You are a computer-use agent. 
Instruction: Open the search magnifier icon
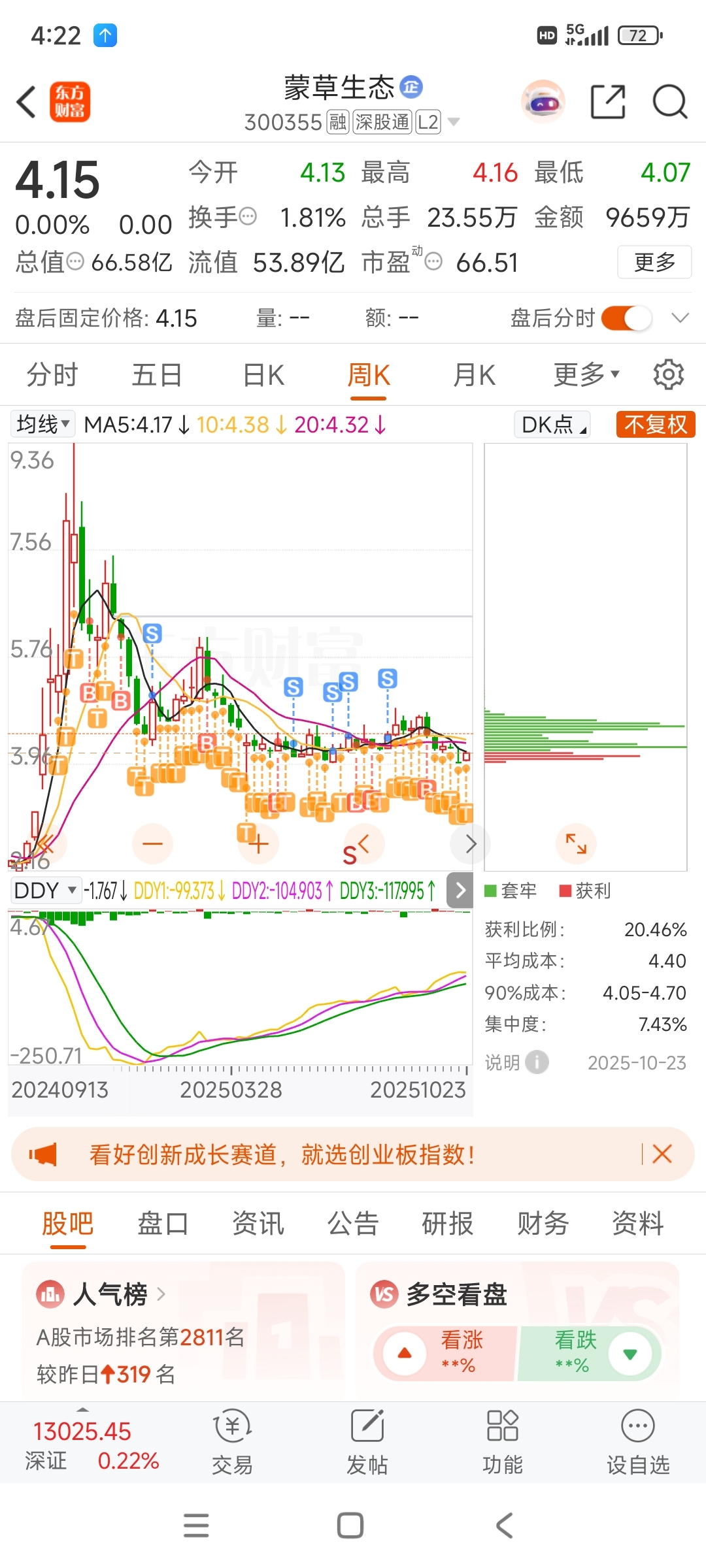[670, 102]
